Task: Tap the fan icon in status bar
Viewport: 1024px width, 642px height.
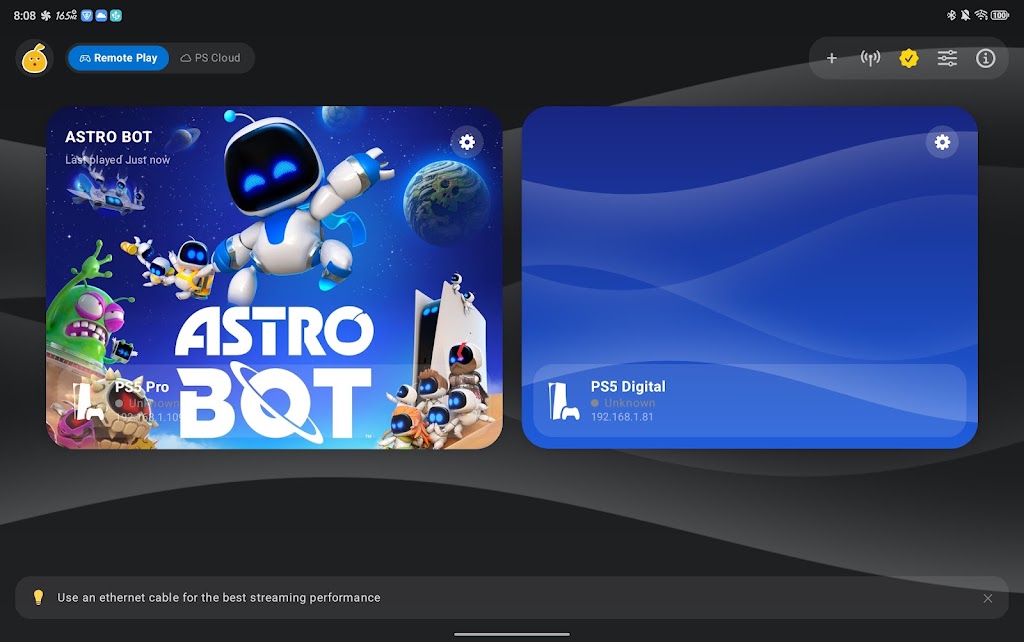Action: coord(46,15)
